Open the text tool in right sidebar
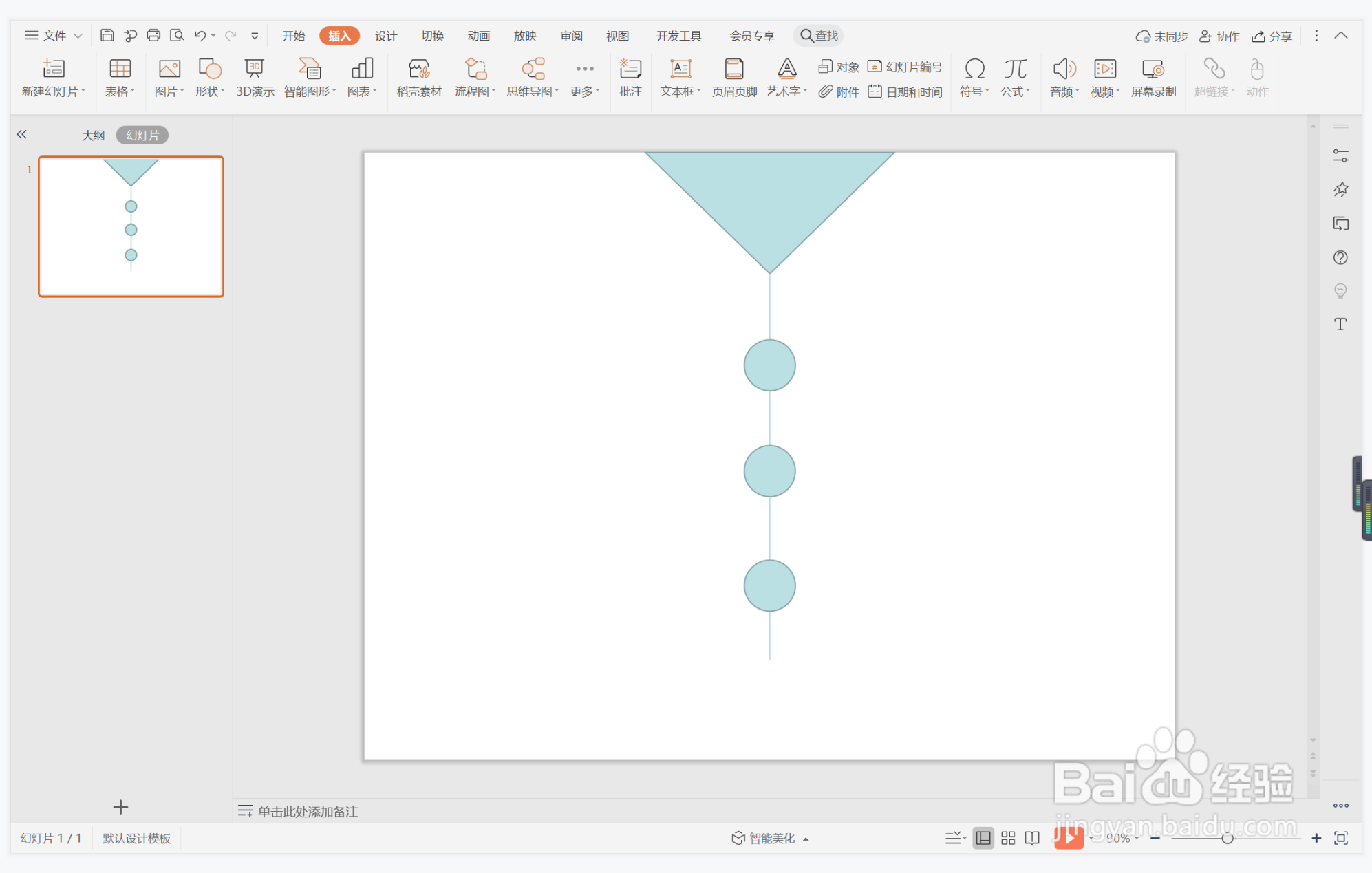 [1340, 324]
